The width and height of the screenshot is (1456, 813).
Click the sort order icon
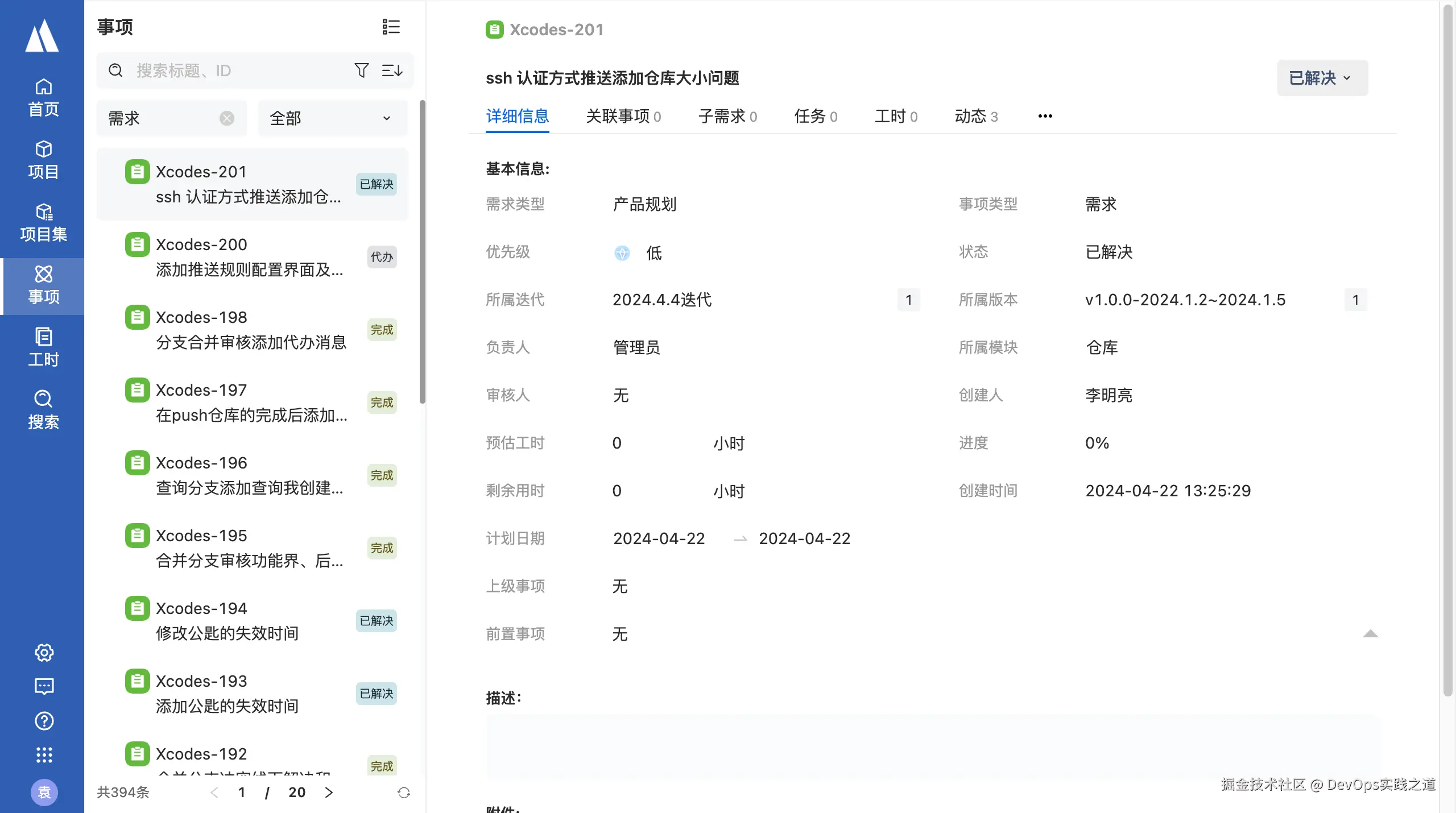click(392, 70)
